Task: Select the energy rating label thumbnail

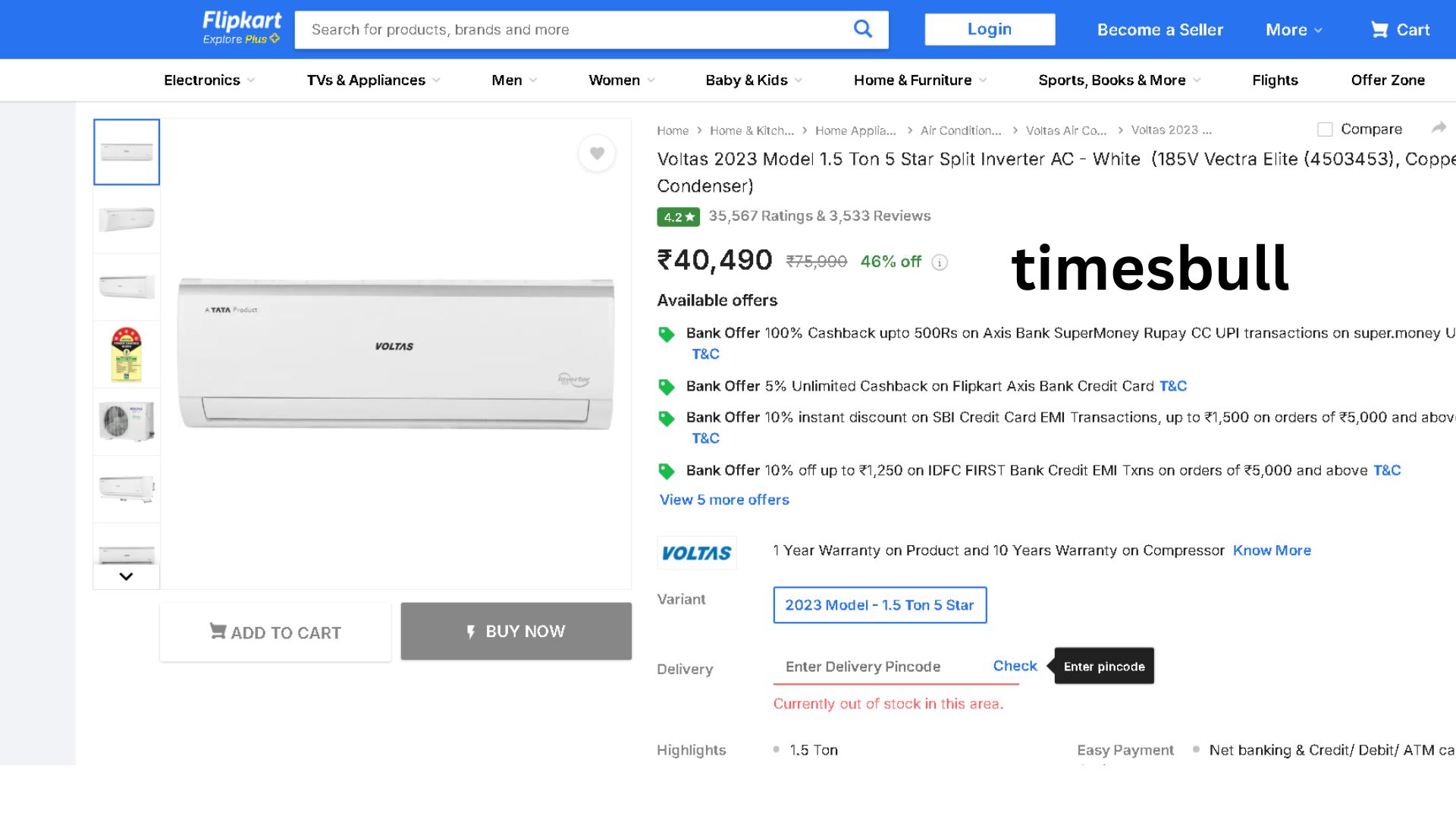Action: 127,354
